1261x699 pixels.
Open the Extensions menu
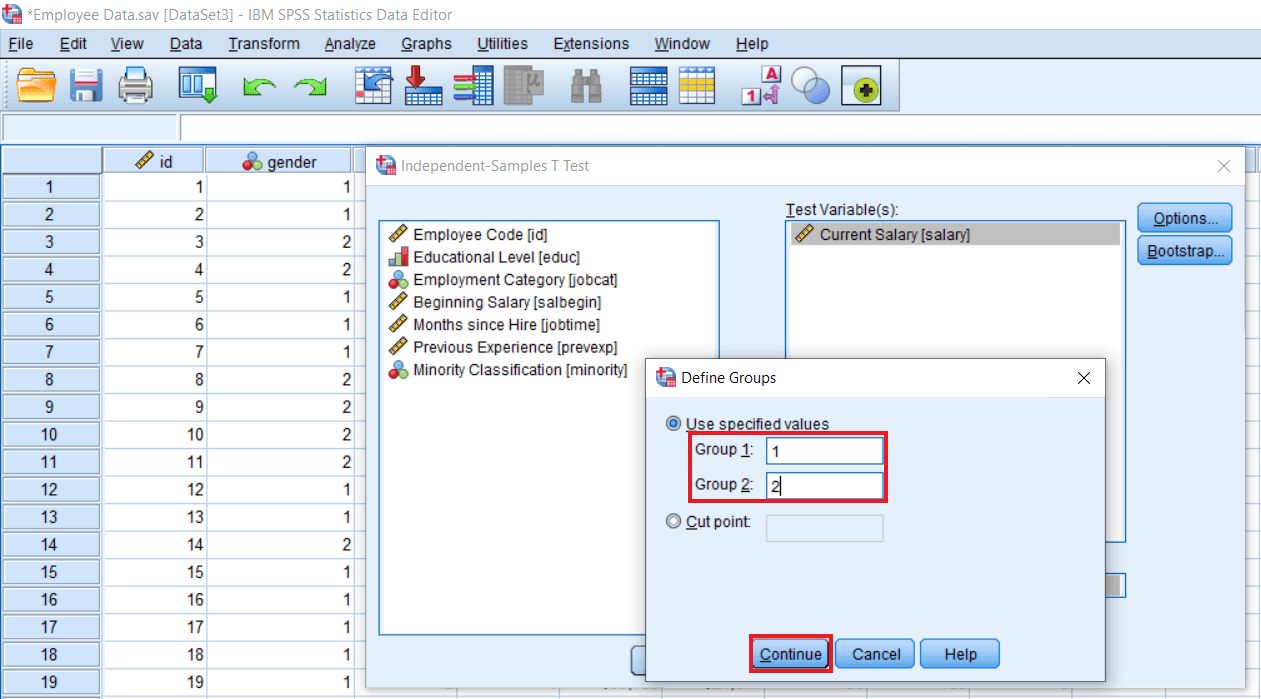[x=591, y=44]
